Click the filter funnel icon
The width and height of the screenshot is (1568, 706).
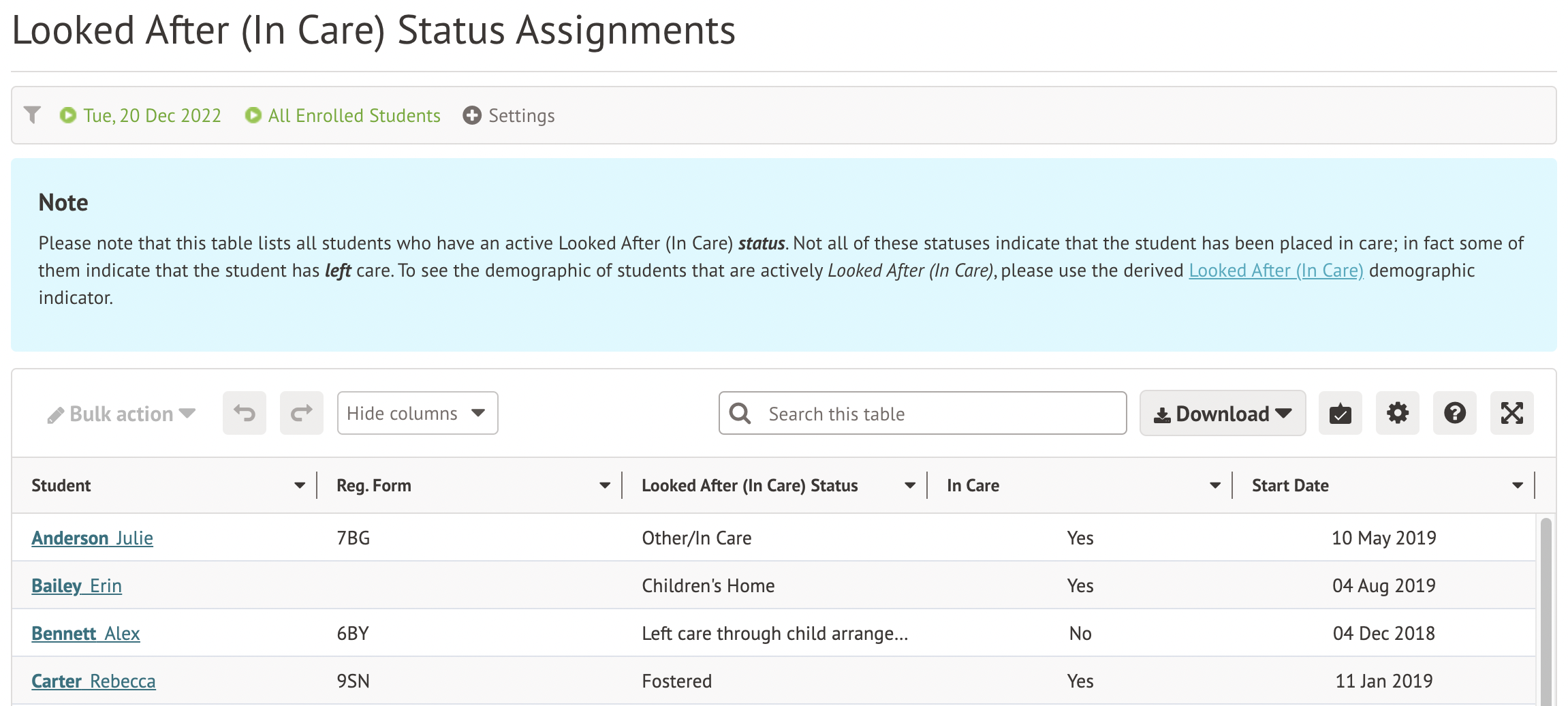click(32, 115)
